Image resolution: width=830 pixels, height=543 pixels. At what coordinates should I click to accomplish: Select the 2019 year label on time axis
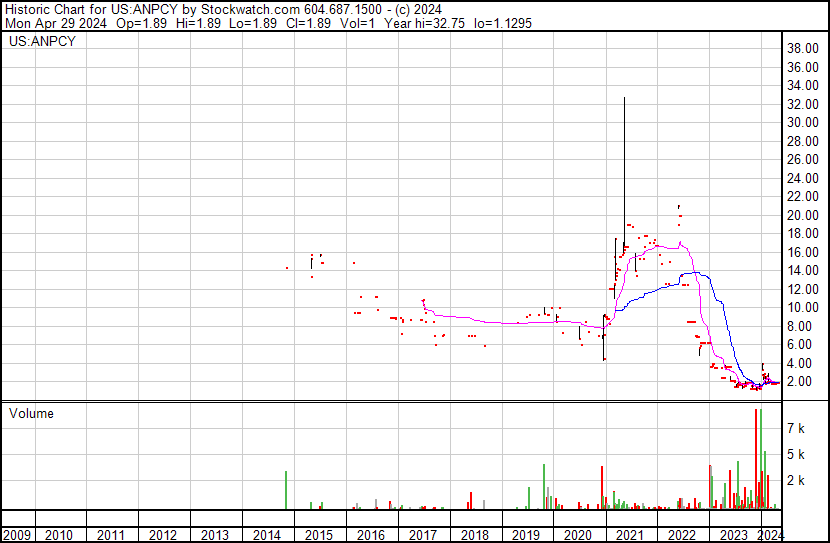point(526,535)
